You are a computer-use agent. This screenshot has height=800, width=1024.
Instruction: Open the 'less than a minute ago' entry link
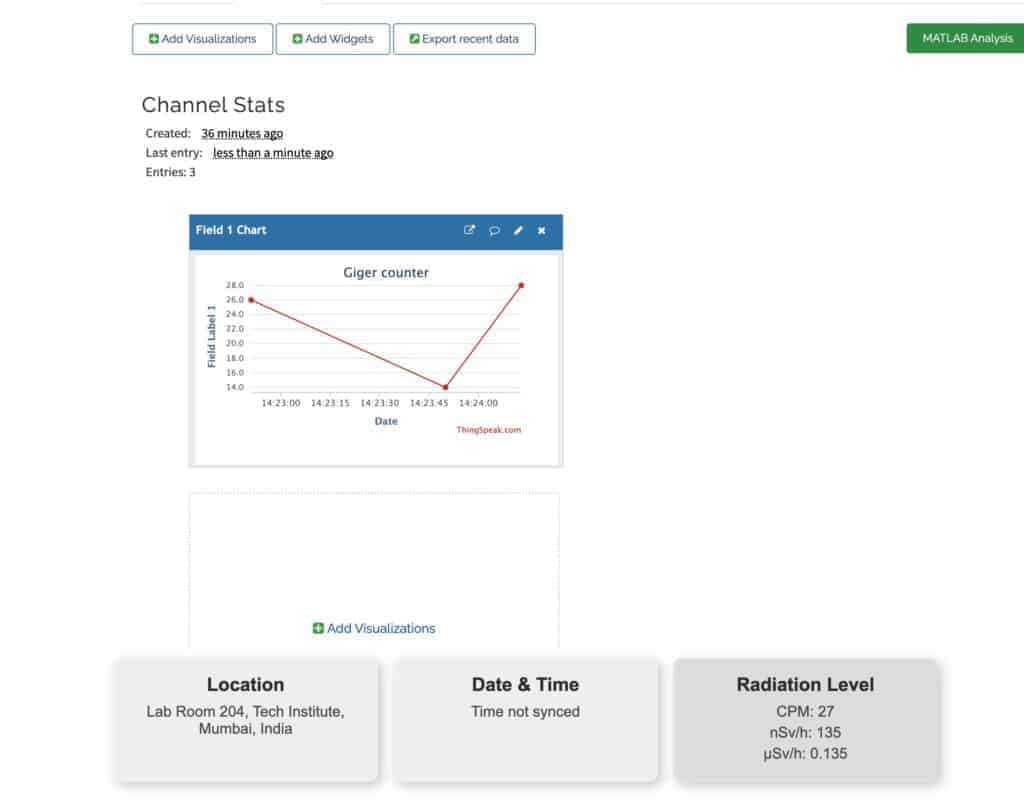[x=273, y=152]
